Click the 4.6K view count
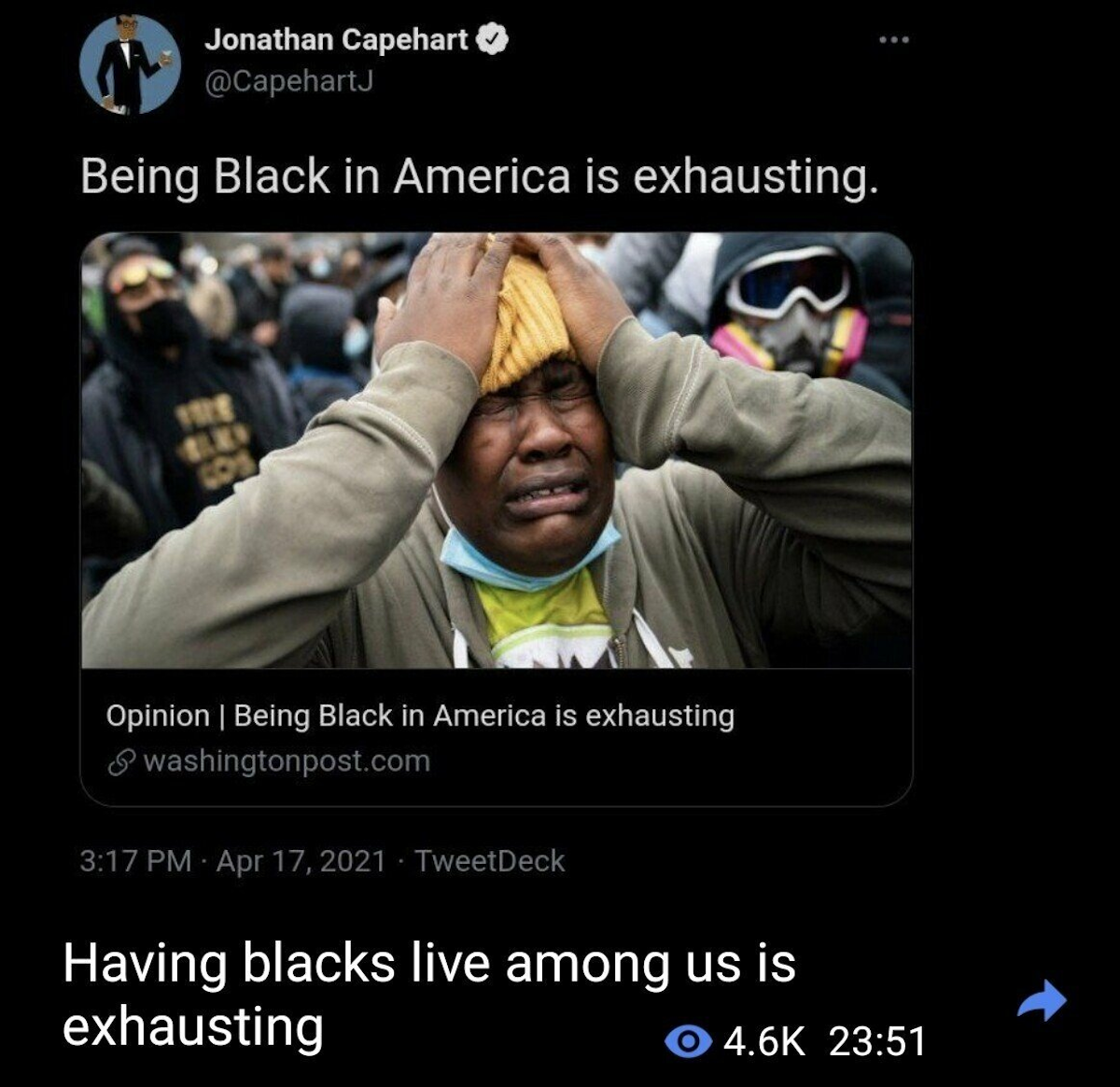Viewport: 1120px width, 1087px height. point(763,1042)
